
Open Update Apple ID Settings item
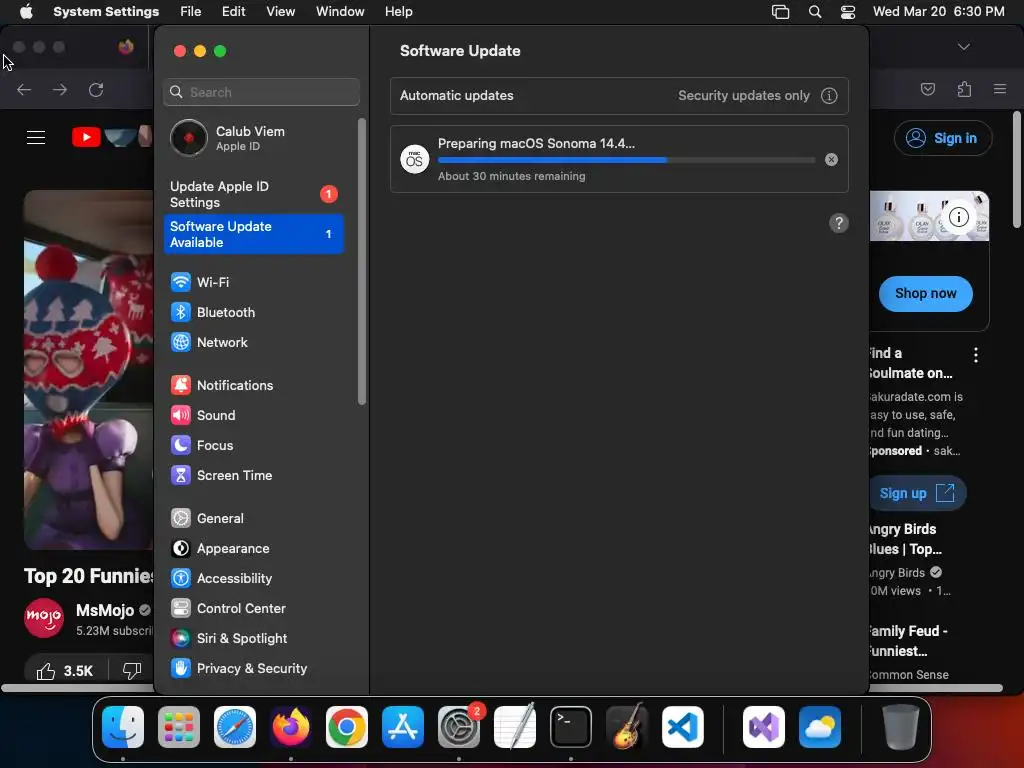coord(253,194)
